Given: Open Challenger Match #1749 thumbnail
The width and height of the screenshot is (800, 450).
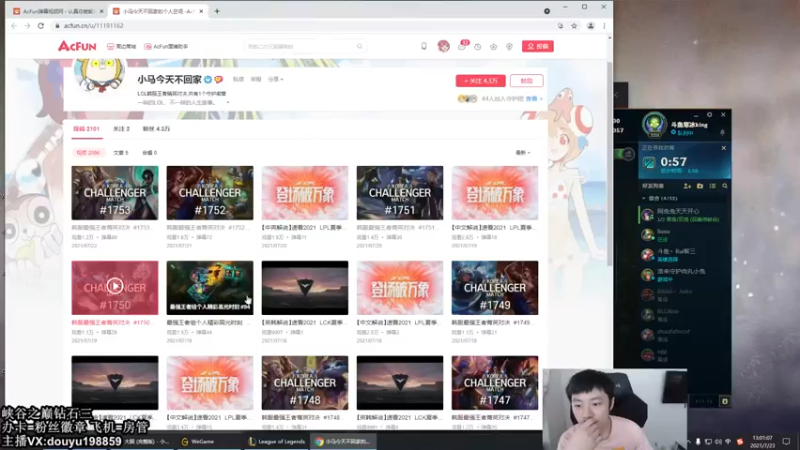Looking at the screenshot, I should pos(495,288).
